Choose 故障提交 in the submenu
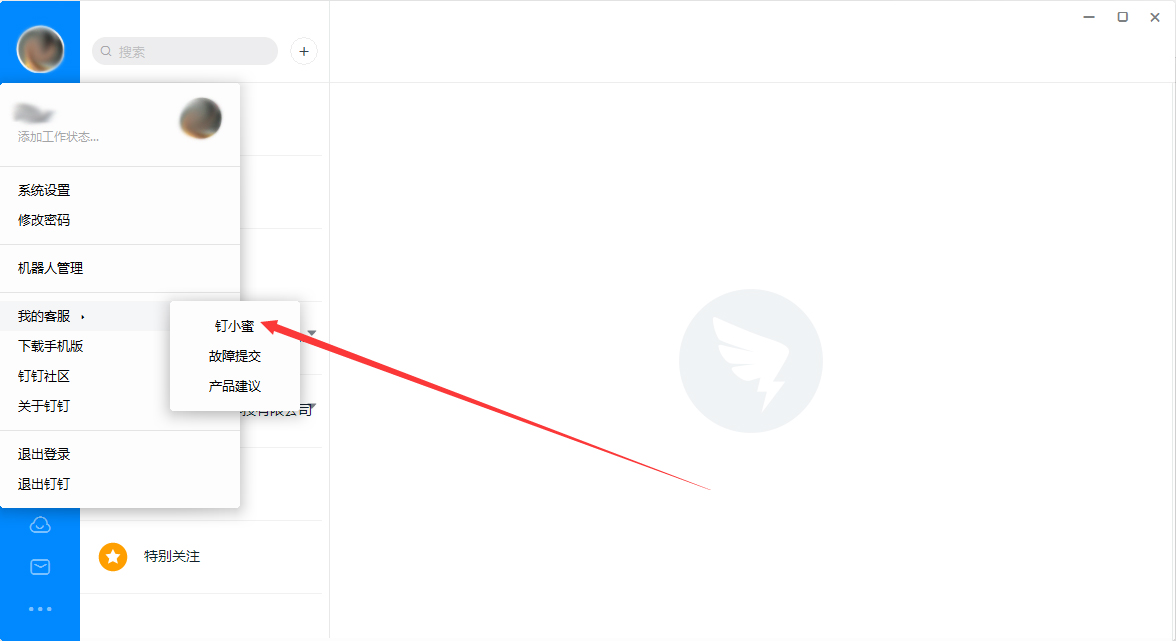The height and width of the screenshot is (641, 1176). click(235, 356)
